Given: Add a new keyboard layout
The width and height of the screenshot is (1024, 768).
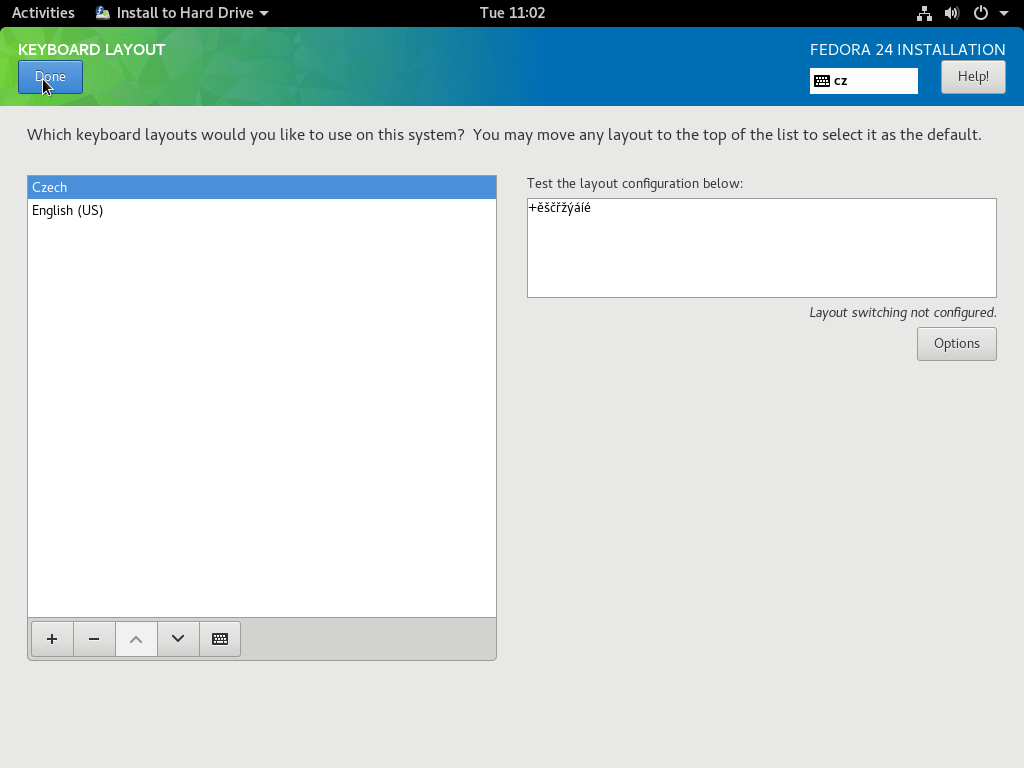Looking at the screenshot, I should (52, 639).
